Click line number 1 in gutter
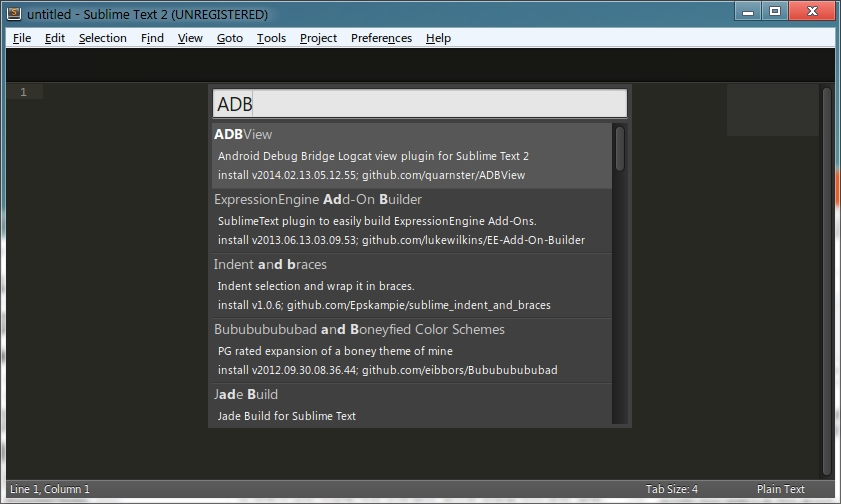 pos(23,92)
